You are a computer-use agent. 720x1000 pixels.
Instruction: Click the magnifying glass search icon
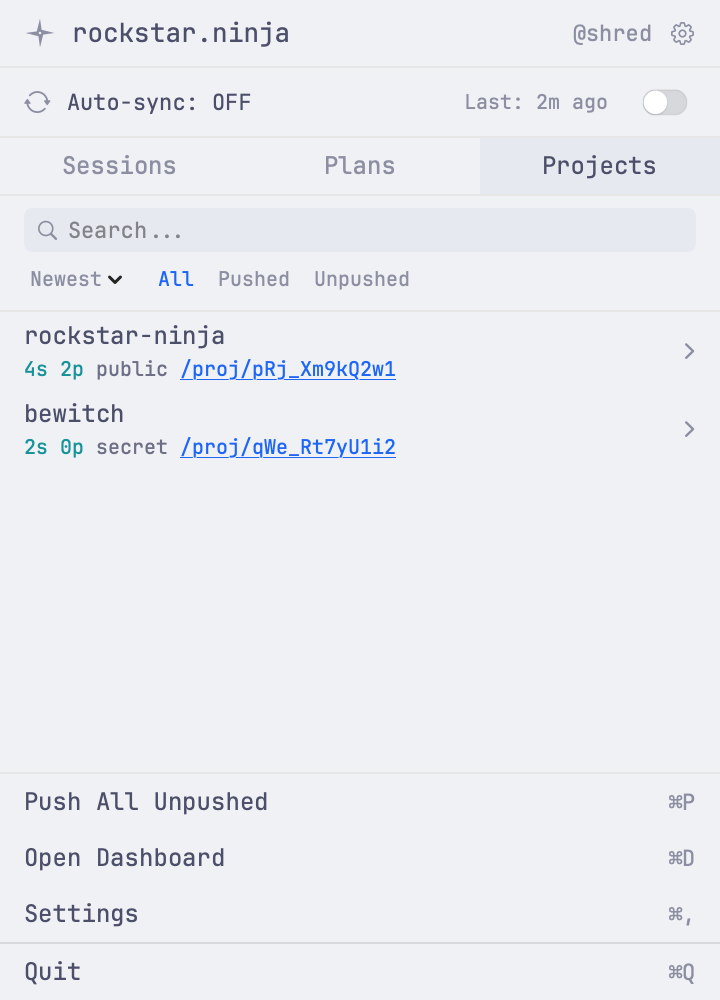click(47, 230)
